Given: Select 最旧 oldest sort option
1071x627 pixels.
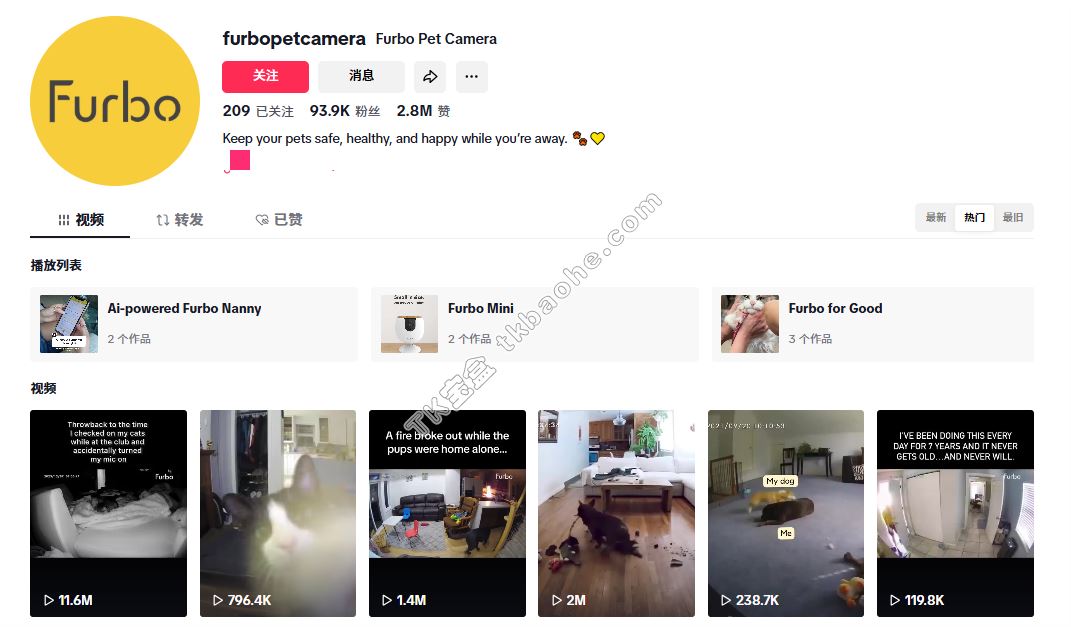Looking at the screenshot, I should click(1013, 218).
